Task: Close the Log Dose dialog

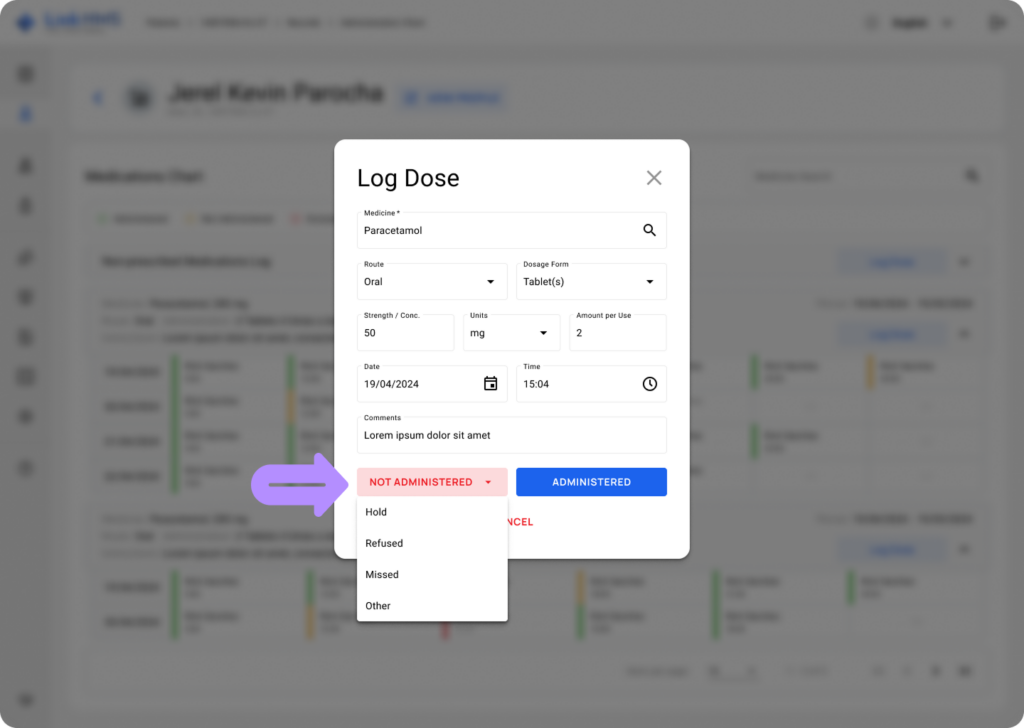Action: (654, 178)
